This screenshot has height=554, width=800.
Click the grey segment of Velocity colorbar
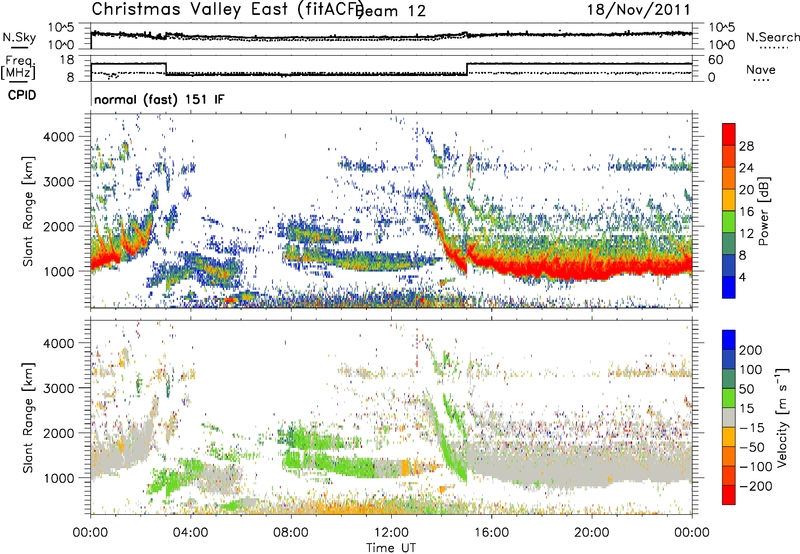[x=729, y=418]
